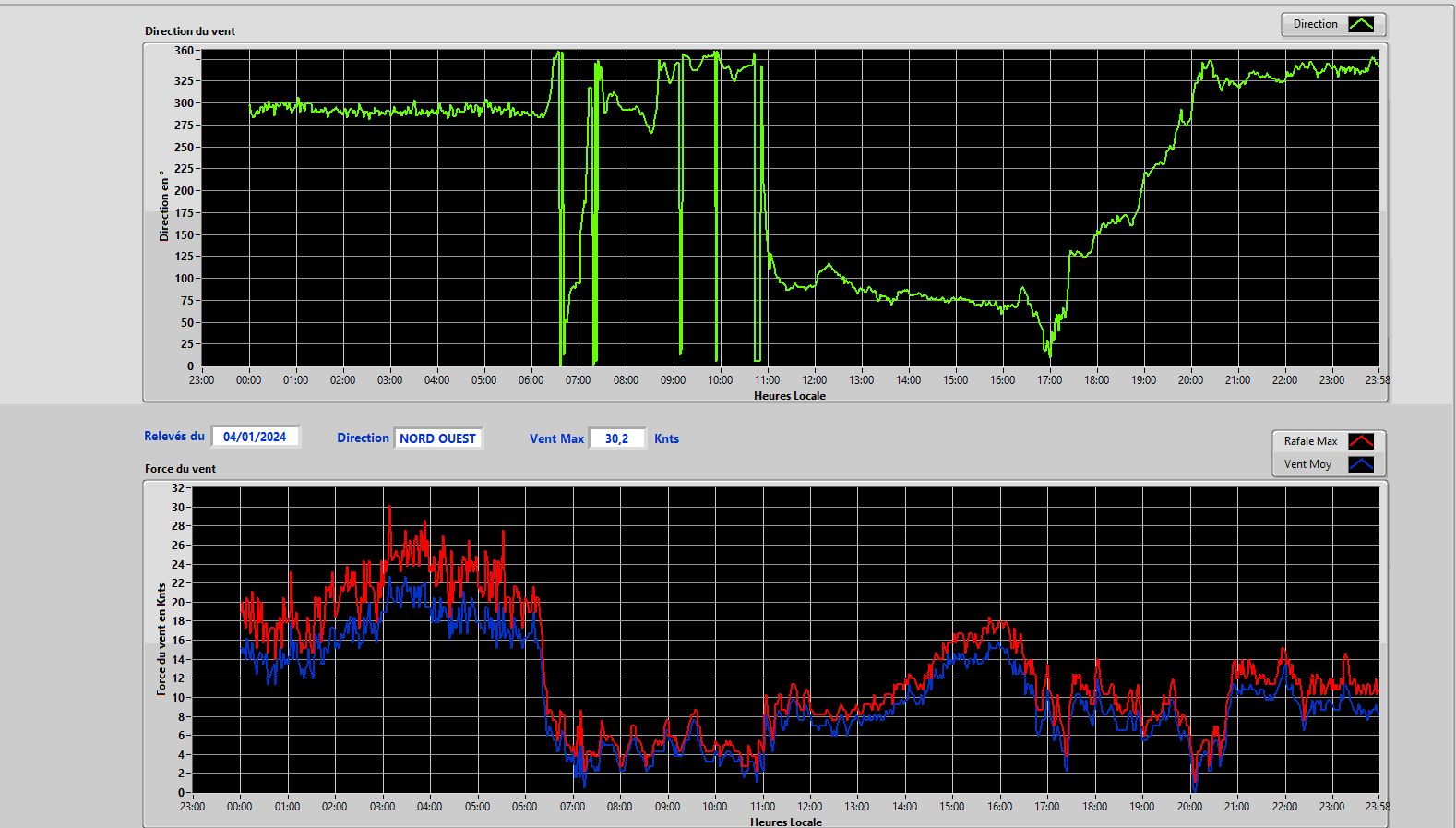Click the 23:58 end tick on force chart
1456x828 pixels.
(1378, 806)
